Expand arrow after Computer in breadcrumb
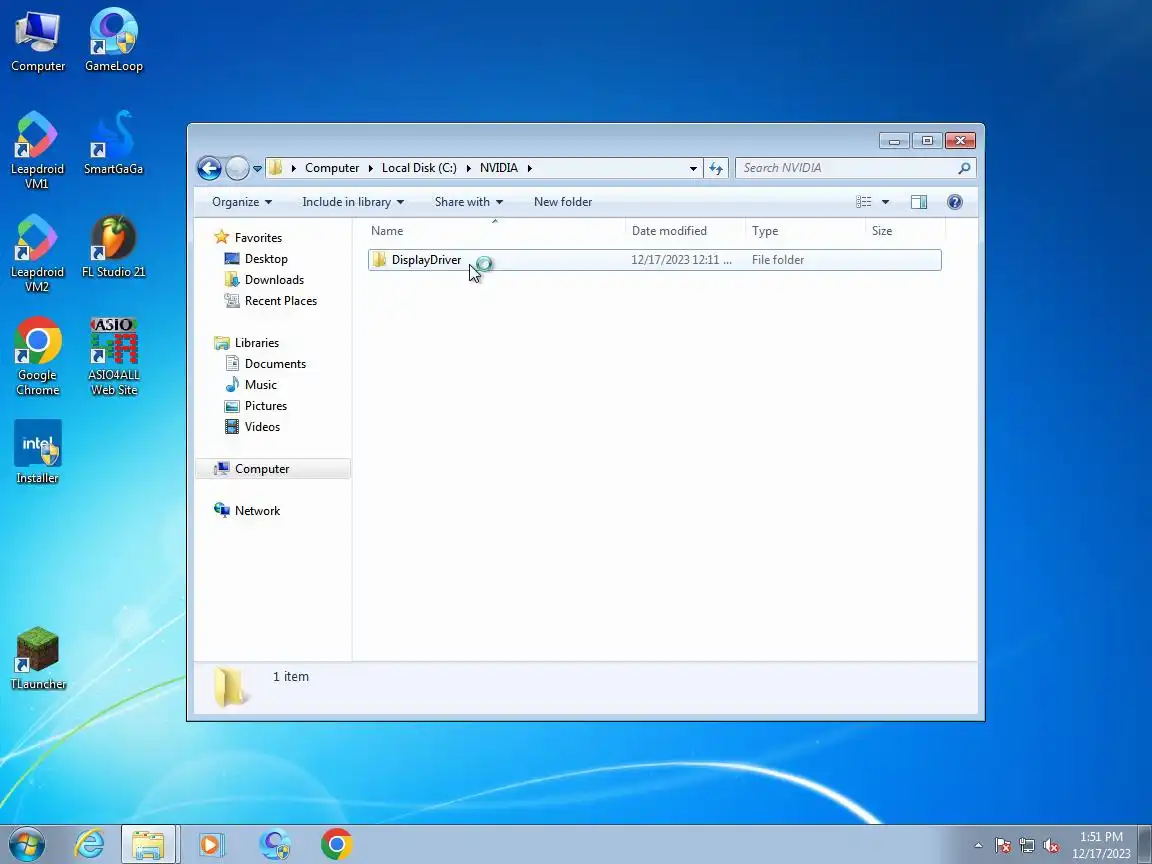The width and height of the screenshot is (1152, 864). coord(371,168)
